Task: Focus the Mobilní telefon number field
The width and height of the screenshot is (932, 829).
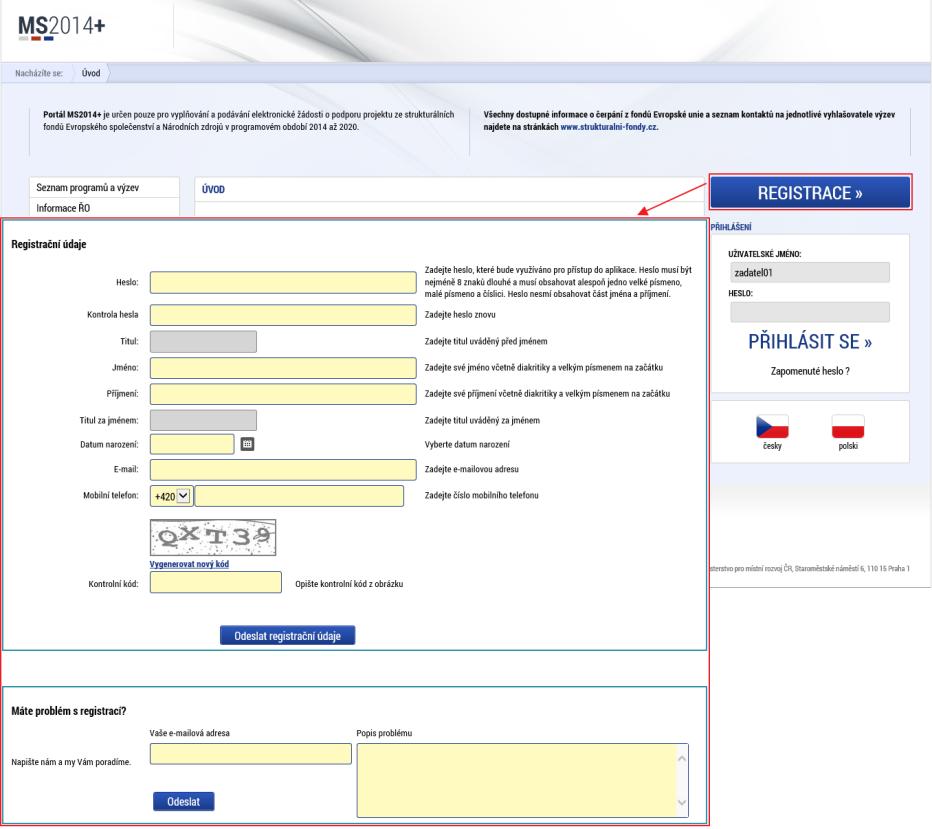Action: coord(300,496)
